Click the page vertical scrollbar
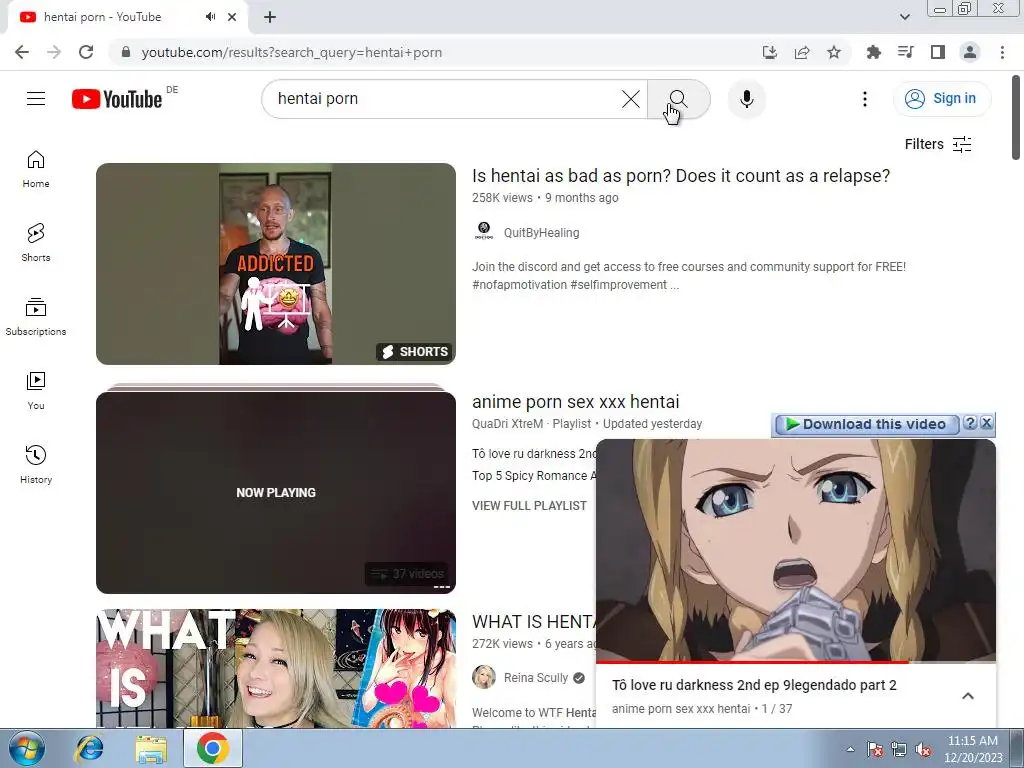 point(1016,118)
